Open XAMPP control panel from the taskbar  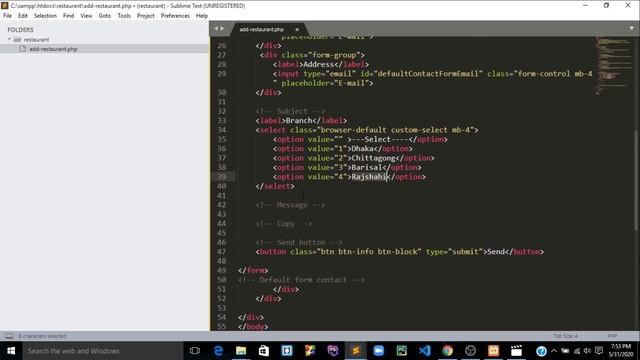pyautogui.click(x=493, y=351)
